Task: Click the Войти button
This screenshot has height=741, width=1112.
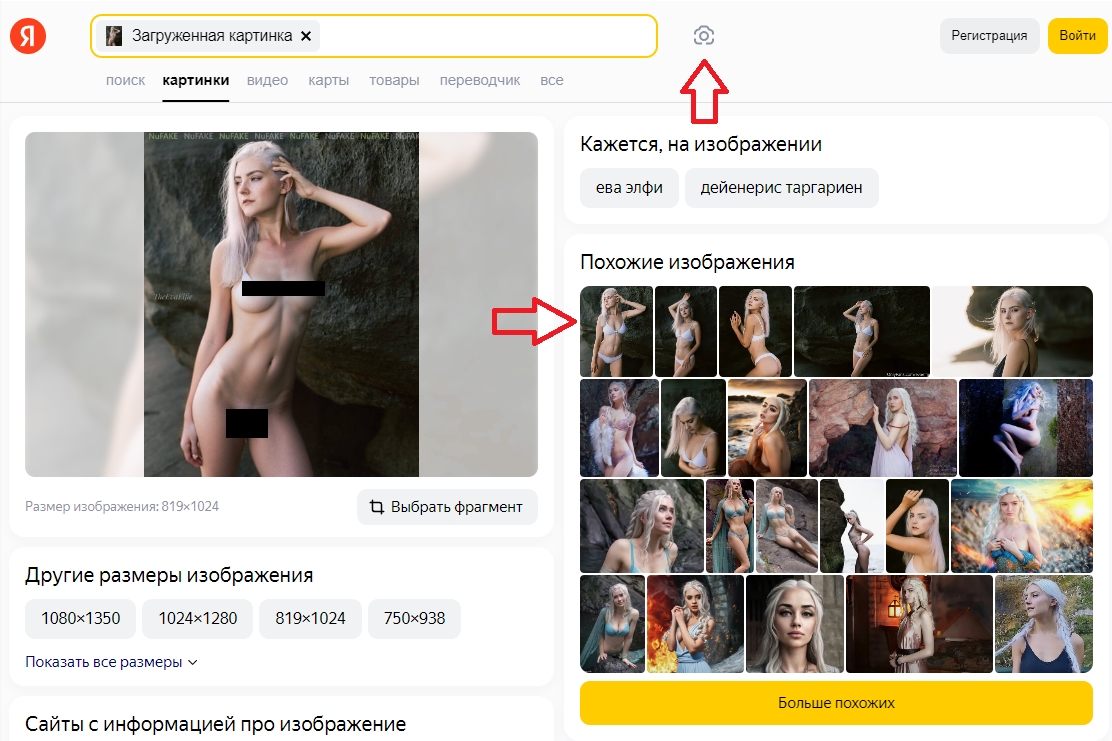Action: click(x=1077, y=35)
